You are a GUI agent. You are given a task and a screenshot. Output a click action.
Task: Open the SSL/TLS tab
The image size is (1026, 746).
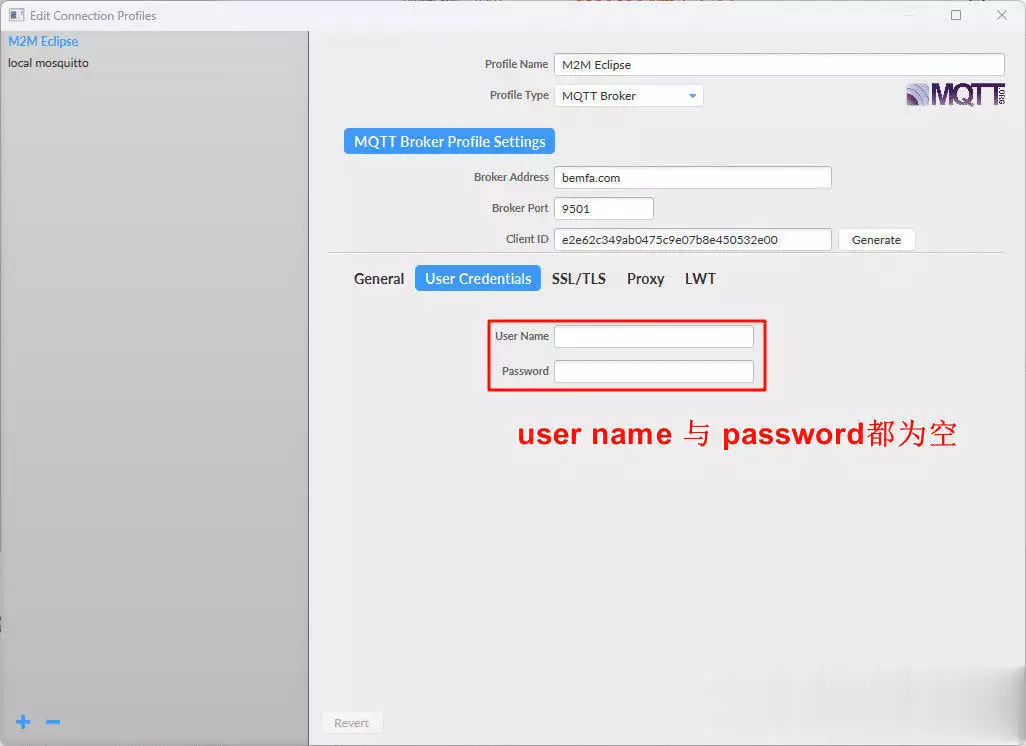578,279
